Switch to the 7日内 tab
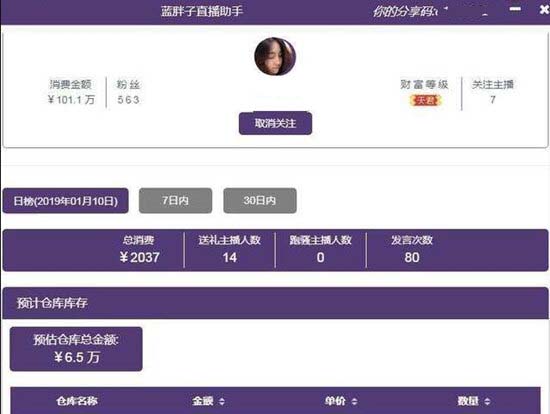The image size is (550, 414). pyautogui.click(x=175, y=200)
